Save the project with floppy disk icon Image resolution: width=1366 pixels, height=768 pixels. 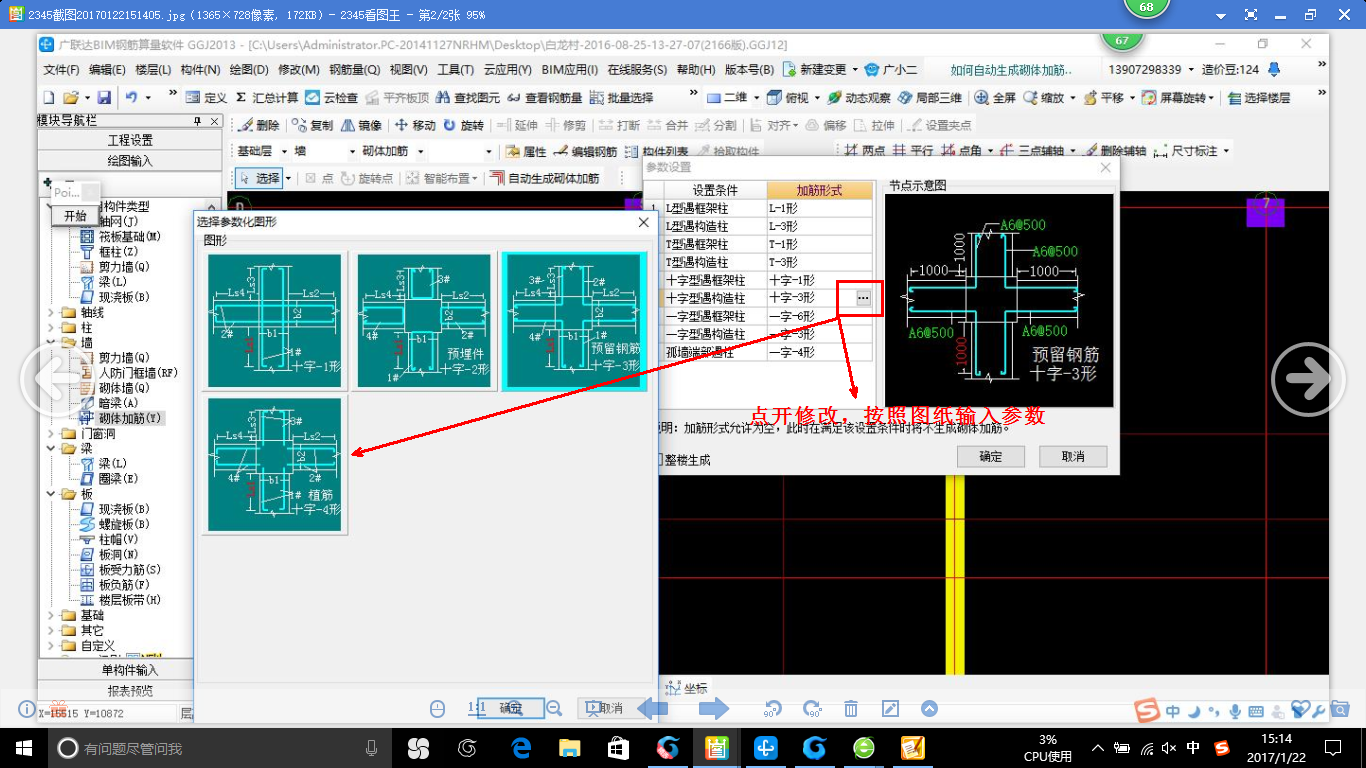(104, 98)
